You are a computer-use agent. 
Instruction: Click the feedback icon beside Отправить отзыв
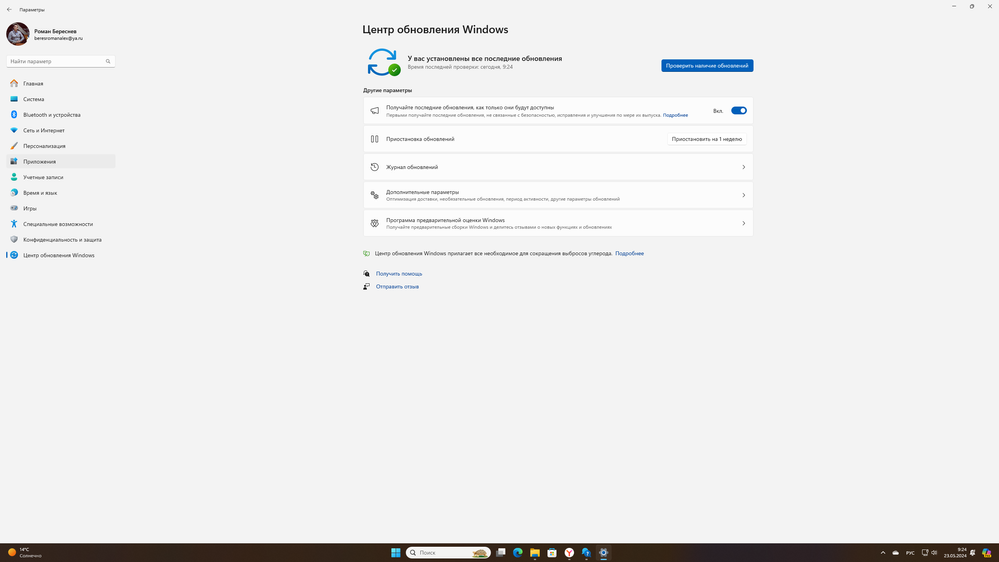(366, 287)
